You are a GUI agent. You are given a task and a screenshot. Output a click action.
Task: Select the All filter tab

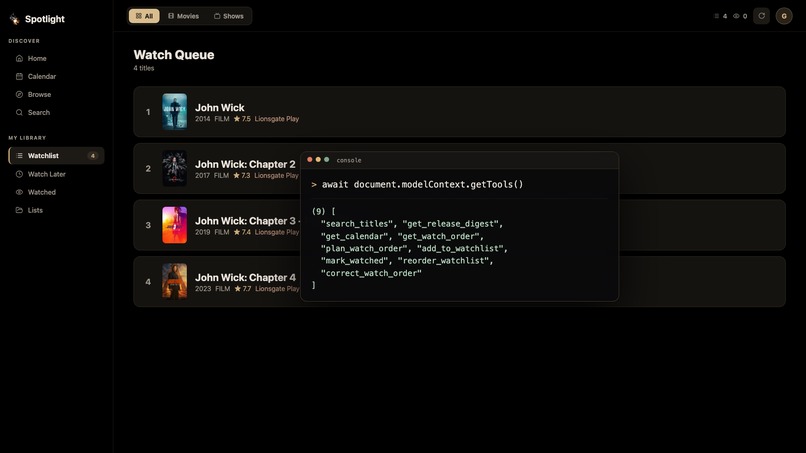(x=144, y=16)
